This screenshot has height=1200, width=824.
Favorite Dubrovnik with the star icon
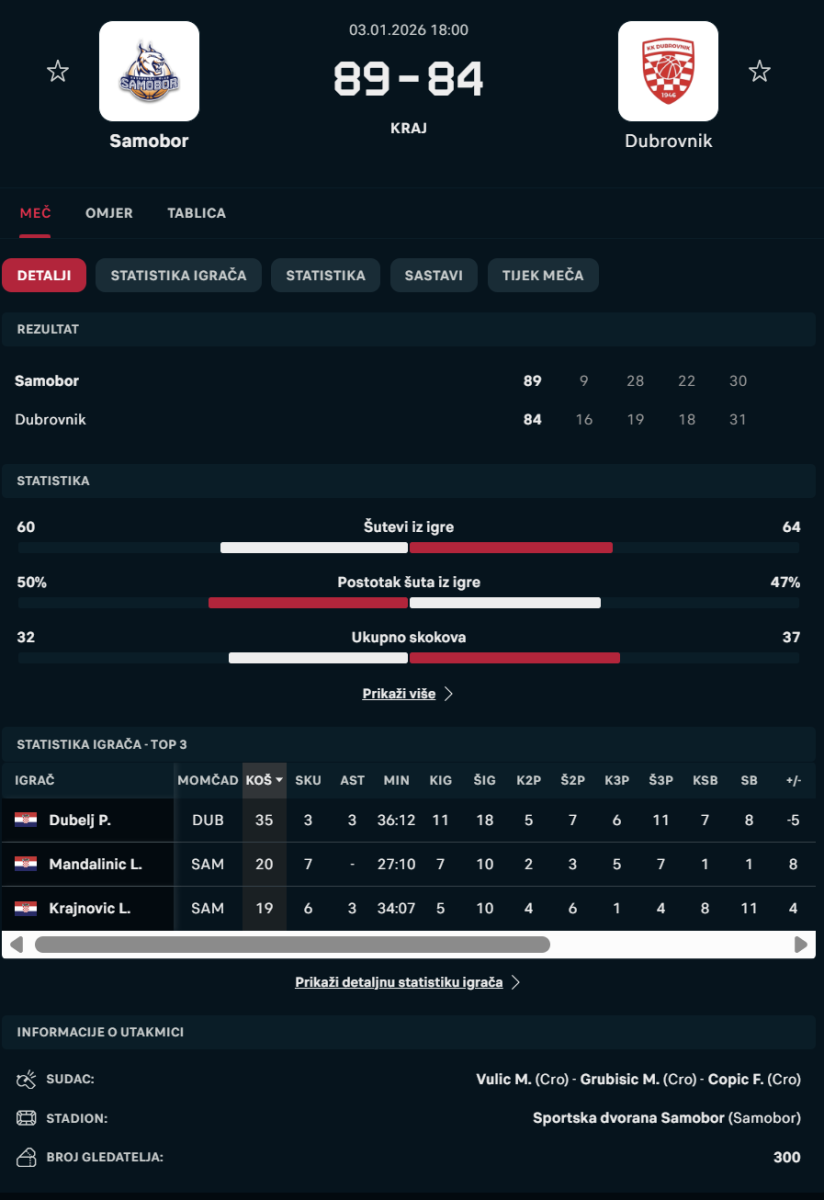pyautogui.click(x=760, y=71)
